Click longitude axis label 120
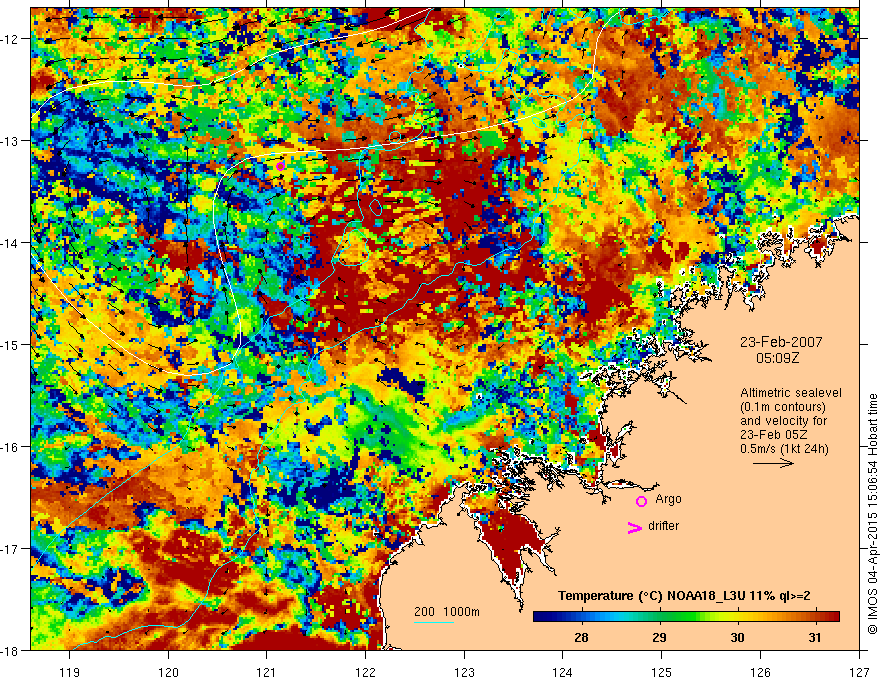Image resolution: width=880 pixels, height=680 pixels. click(168, 672)
